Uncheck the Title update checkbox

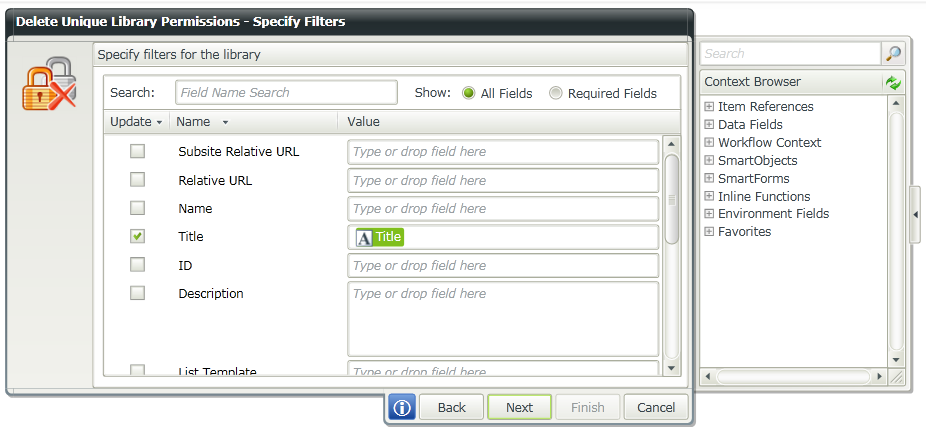point(137,237)
